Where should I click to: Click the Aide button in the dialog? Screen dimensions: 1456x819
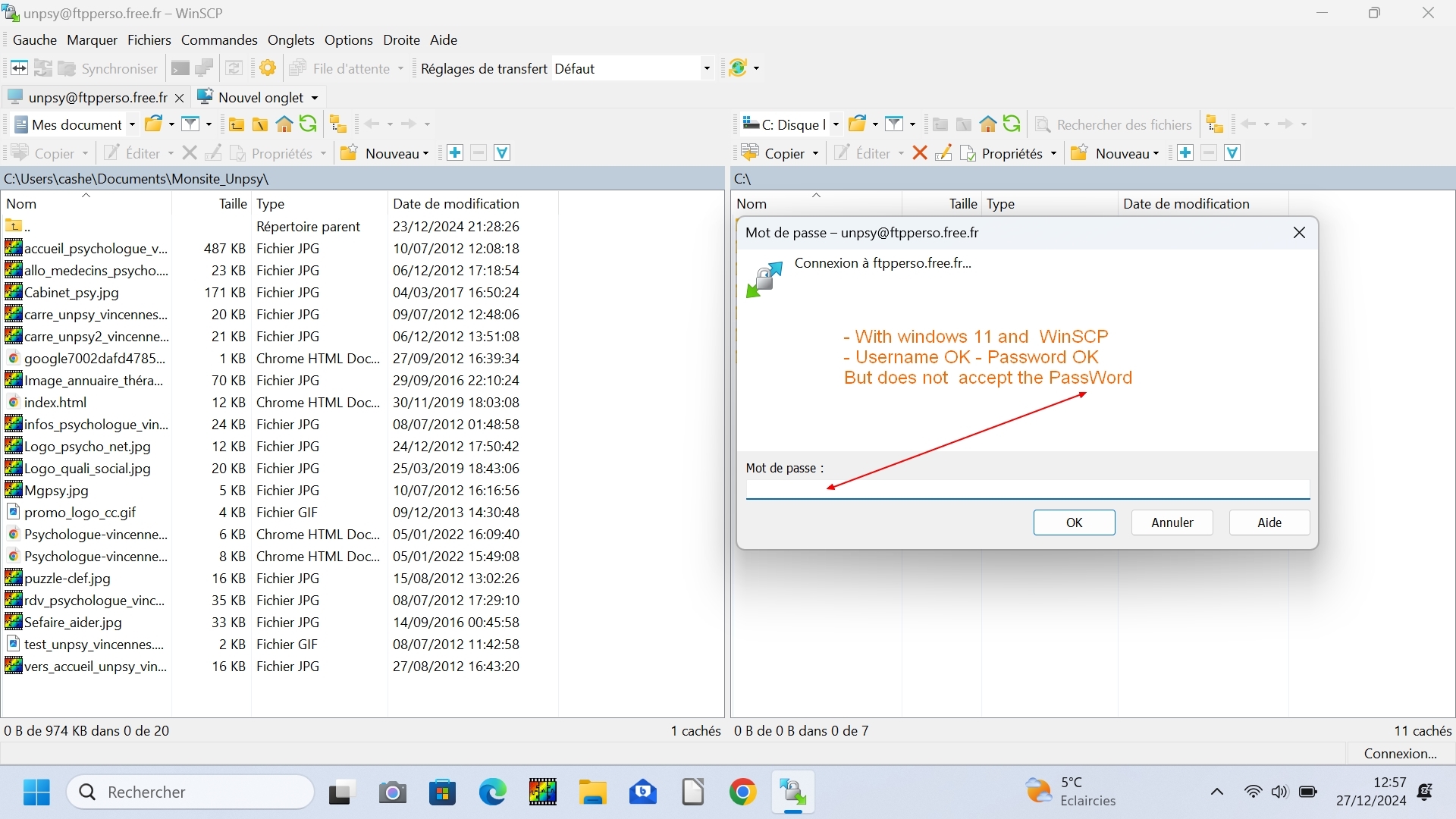point(1269,522)
